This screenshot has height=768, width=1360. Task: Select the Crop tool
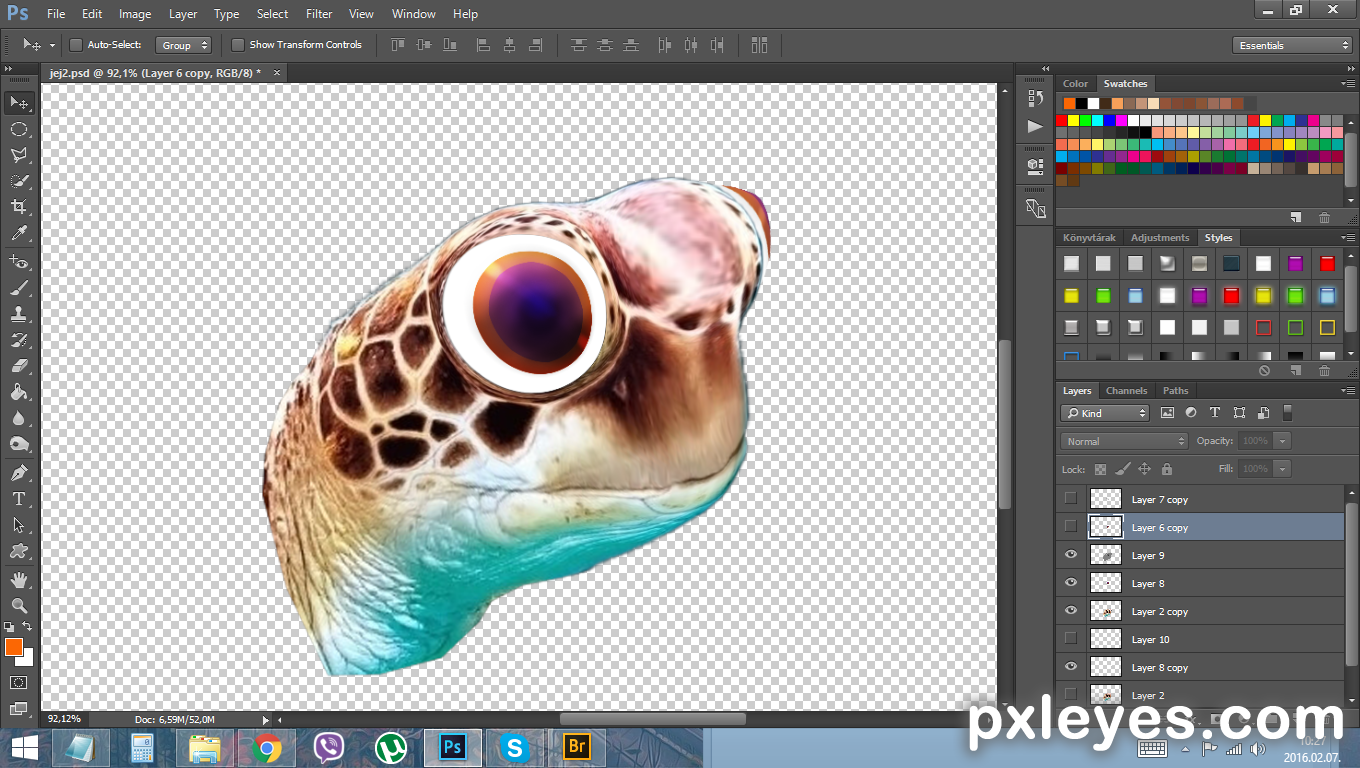(19, 207)
